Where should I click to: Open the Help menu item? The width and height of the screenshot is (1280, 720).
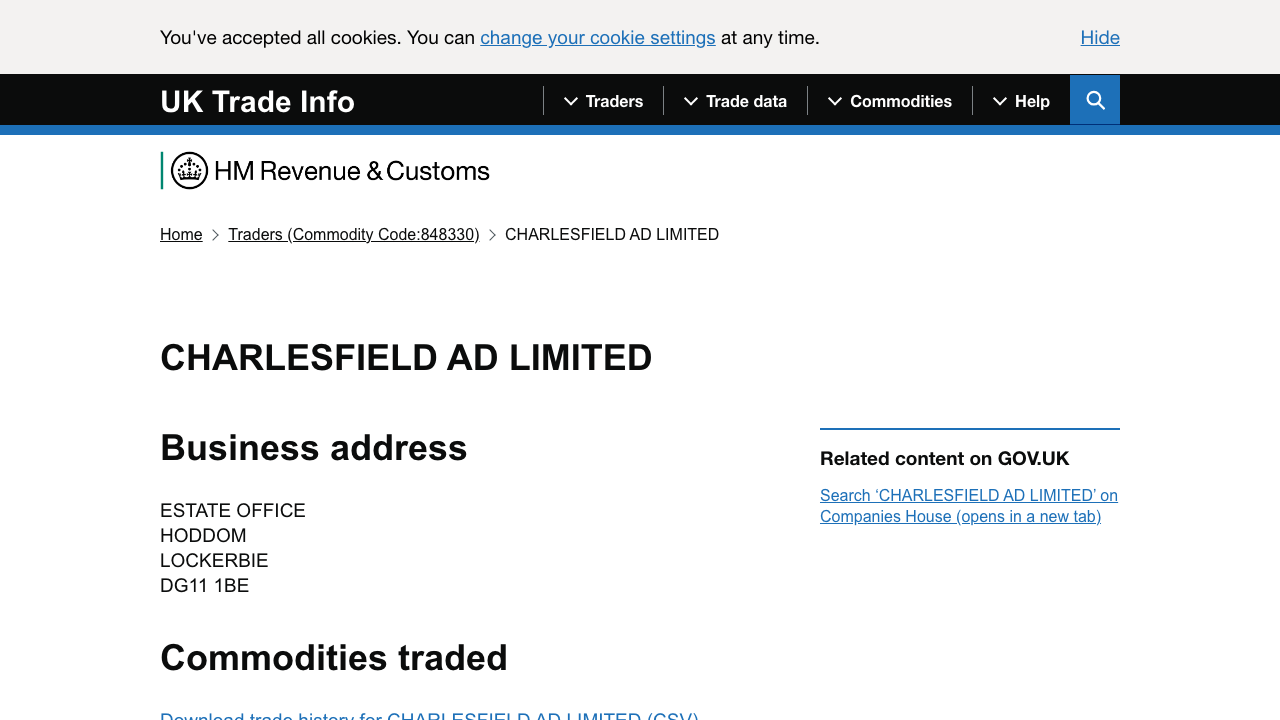1033,101
